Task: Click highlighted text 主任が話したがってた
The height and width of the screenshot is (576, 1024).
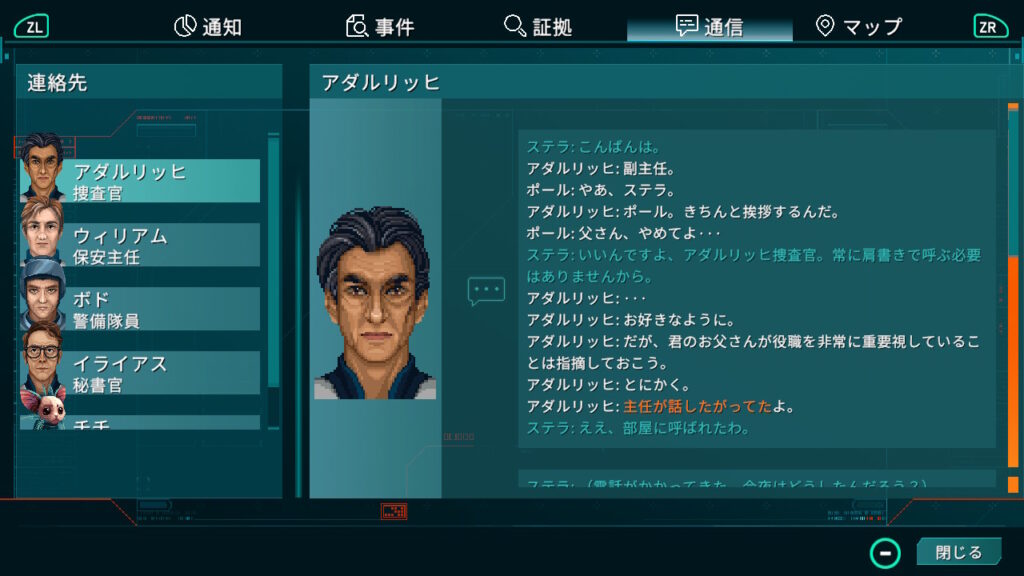Action: click(x=697, y=406)
